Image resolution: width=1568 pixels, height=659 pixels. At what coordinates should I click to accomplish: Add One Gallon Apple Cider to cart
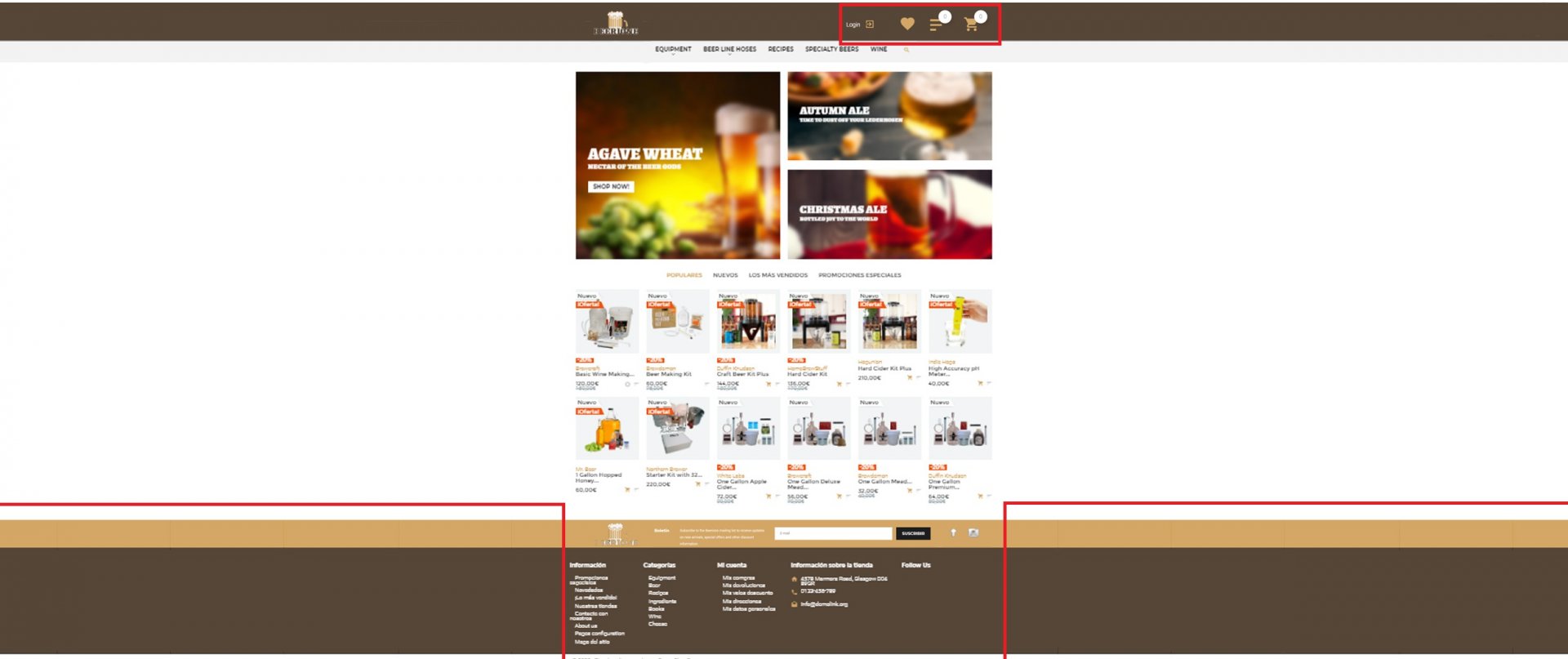click(x=768, y=496)
